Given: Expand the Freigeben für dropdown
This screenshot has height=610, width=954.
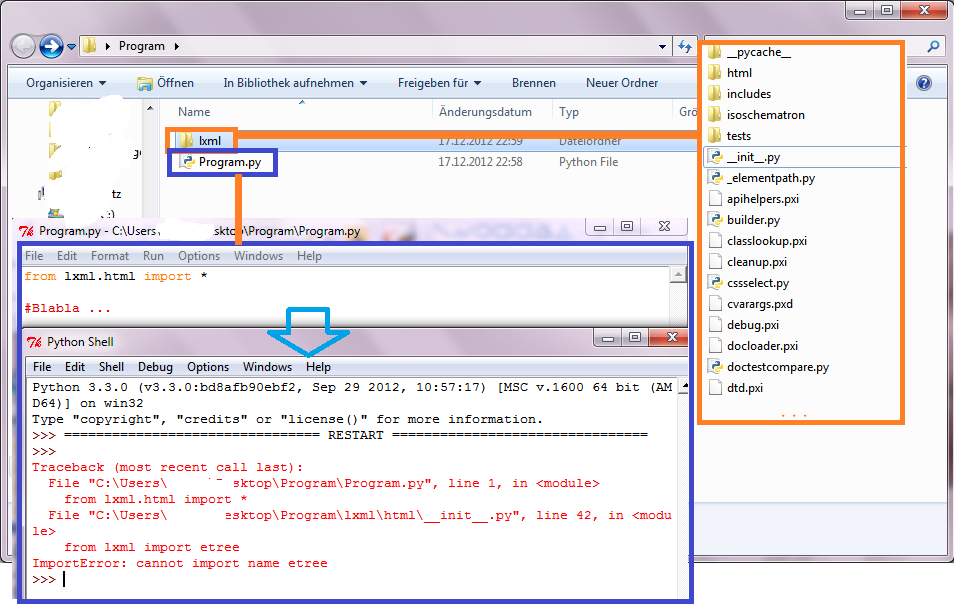Looking at the screenshot, I should [439, 83].
